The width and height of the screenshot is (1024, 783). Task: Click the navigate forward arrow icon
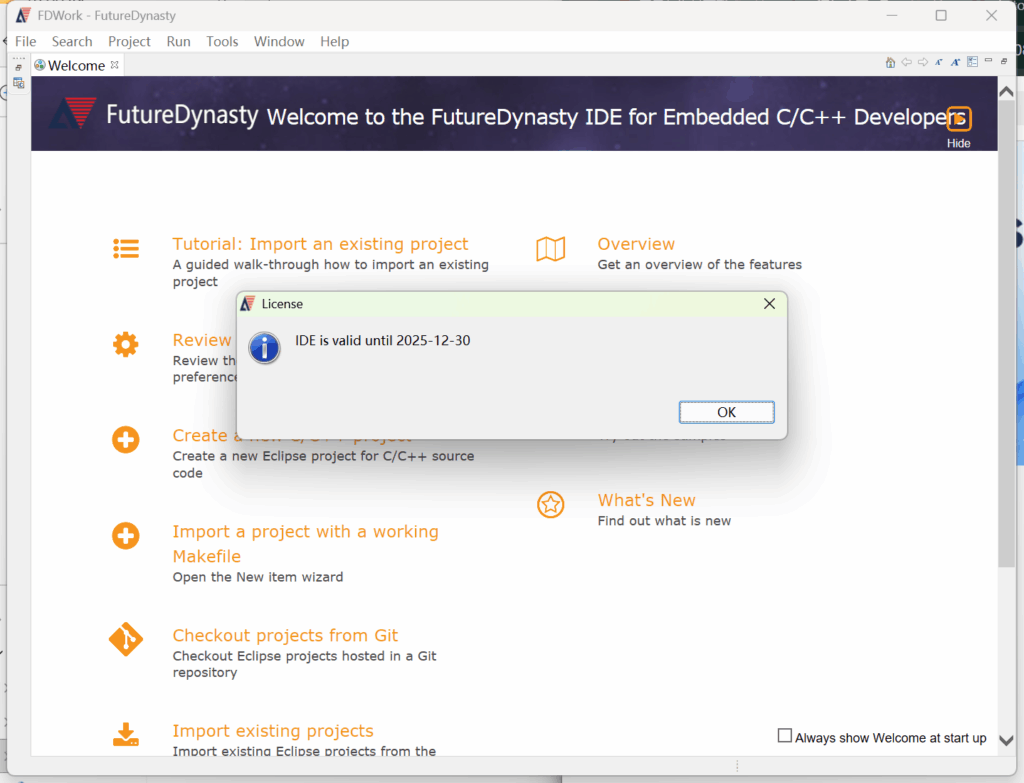tap(923, 62)
